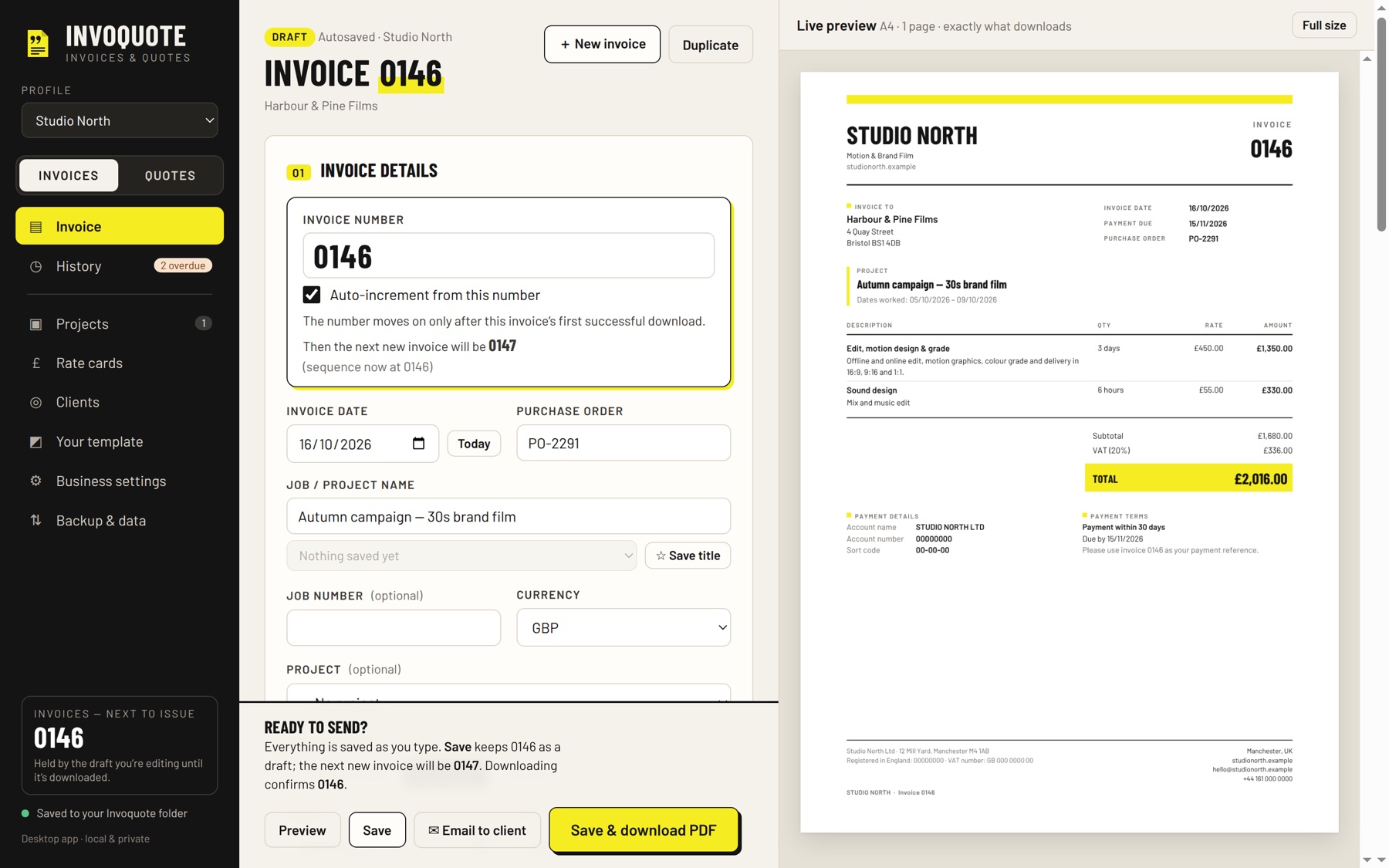Click the Invoice Number input field

(509, 256)
